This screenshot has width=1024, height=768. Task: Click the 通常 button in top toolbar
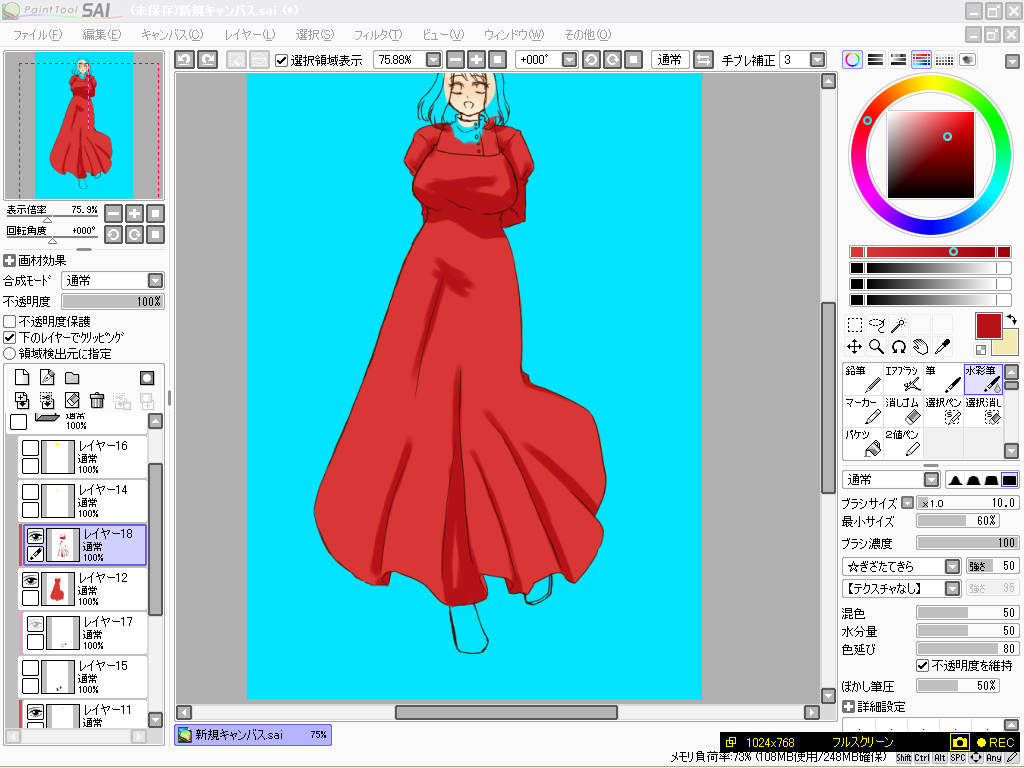[669, 60]
